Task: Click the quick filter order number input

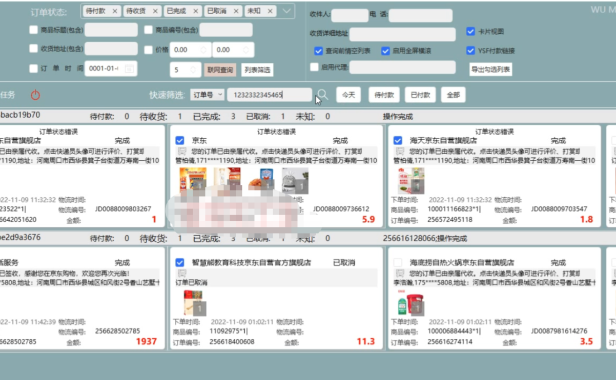Action: (270, 95)
